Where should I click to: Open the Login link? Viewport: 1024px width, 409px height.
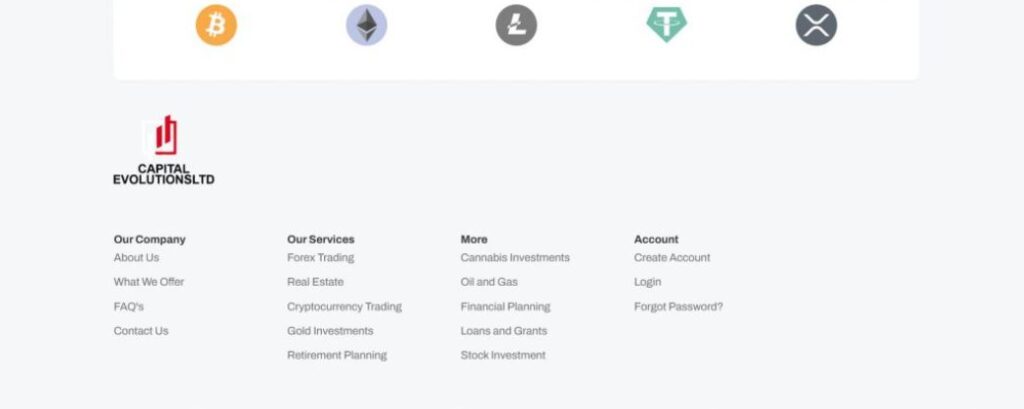coord(647,282)
